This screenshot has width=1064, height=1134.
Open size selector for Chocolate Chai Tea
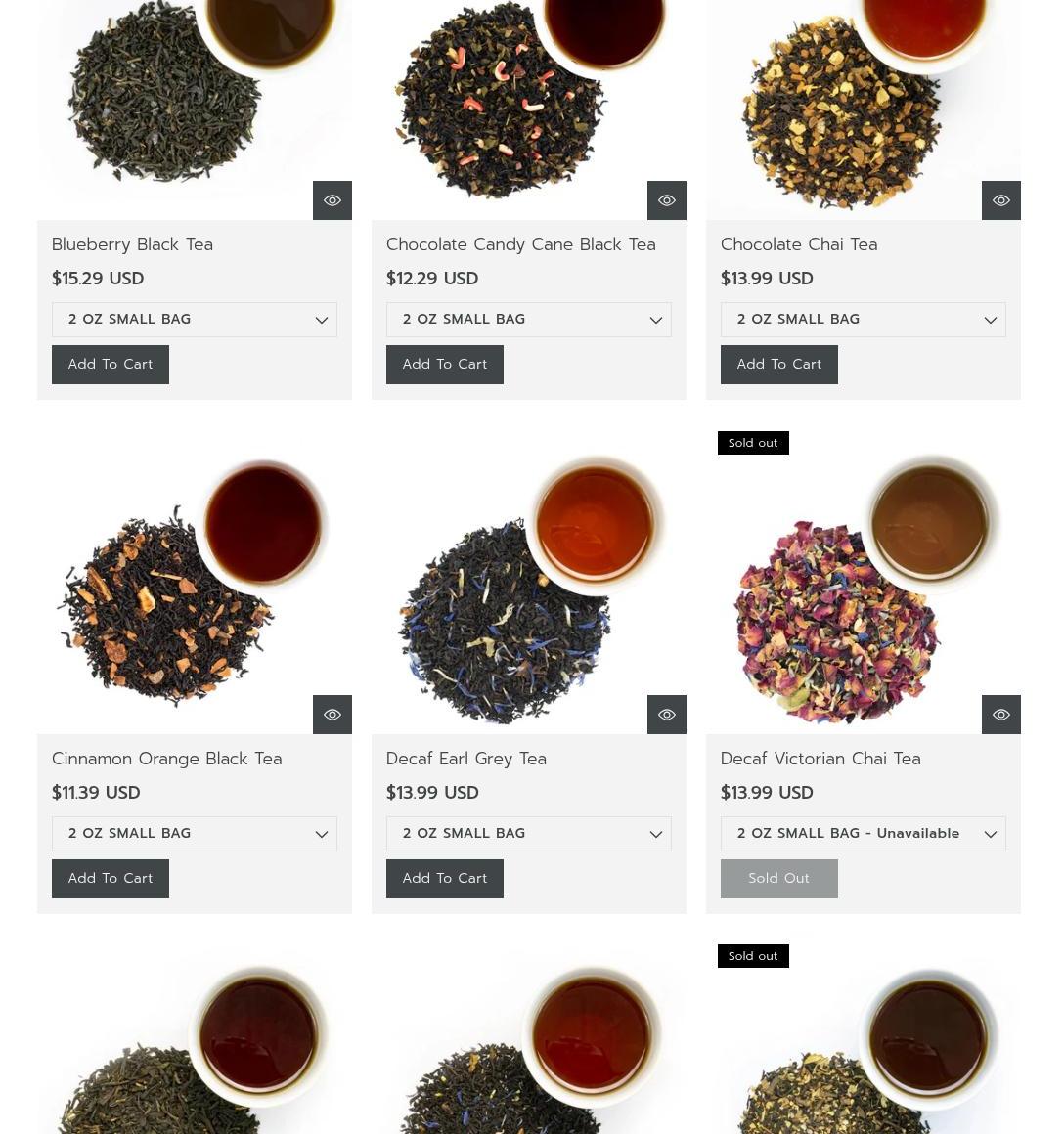(863, 320)
